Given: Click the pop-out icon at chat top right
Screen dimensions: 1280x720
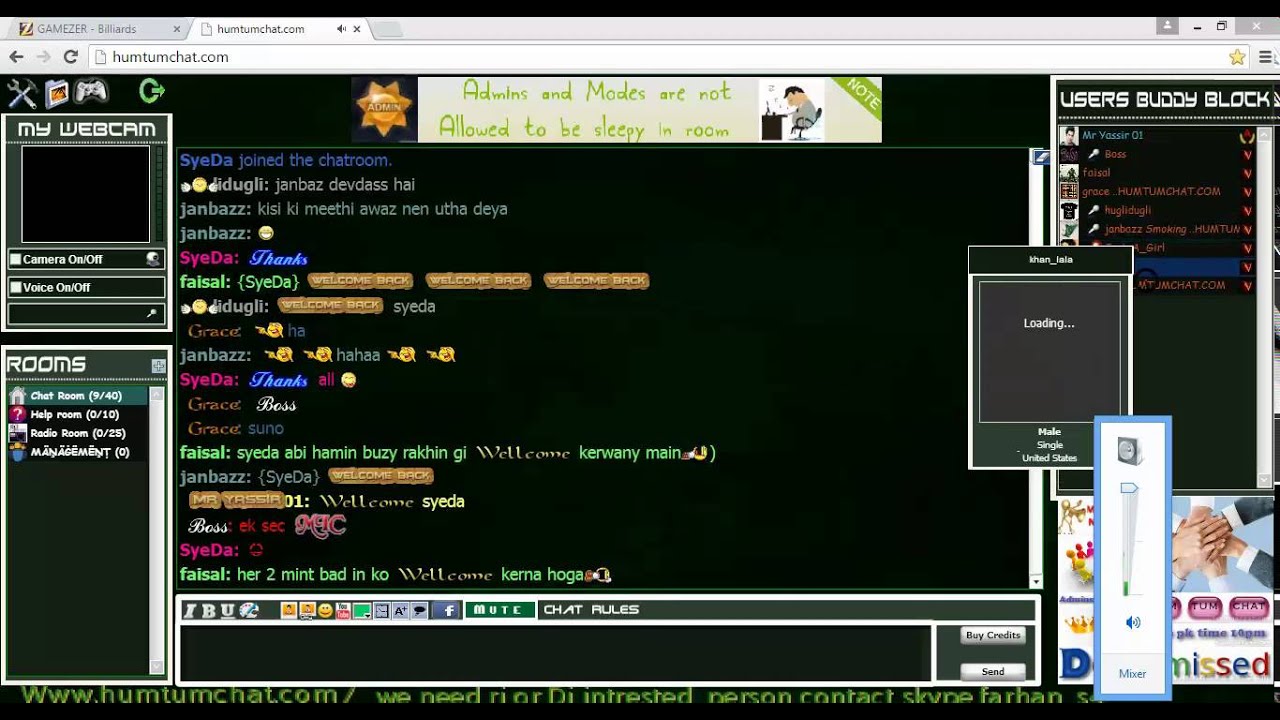Looking at the screenshot, I should click(x=1040, y=157).
